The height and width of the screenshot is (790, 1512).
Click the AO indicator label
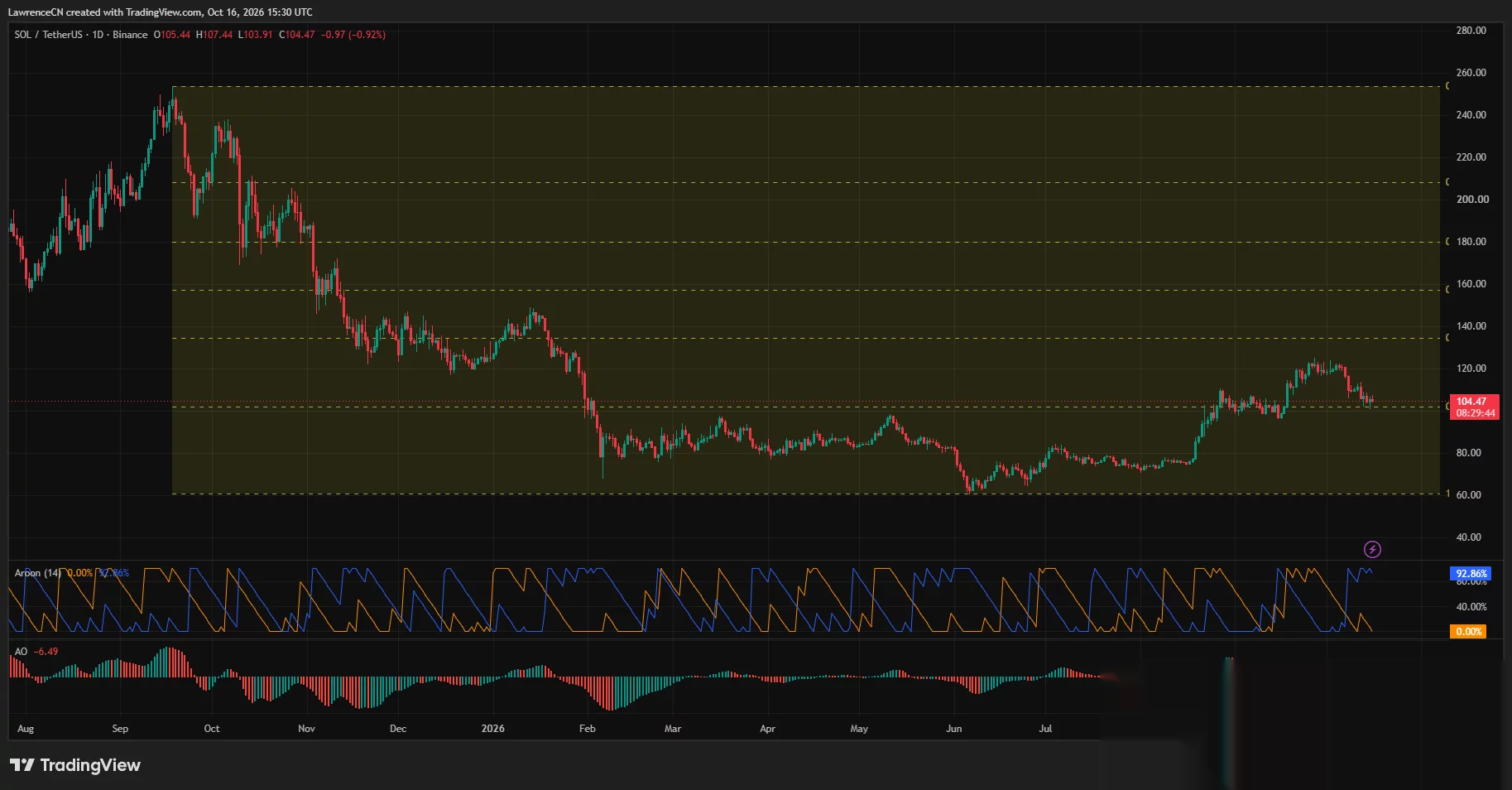pos(21,652)
